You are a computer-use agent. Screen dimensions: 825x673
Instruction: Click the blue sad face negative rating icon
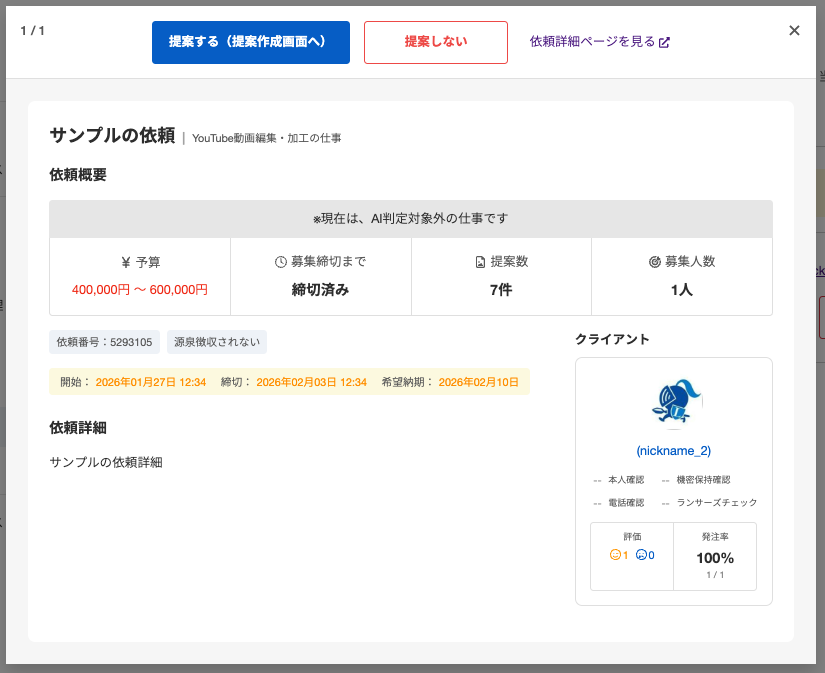pos(641,554)
